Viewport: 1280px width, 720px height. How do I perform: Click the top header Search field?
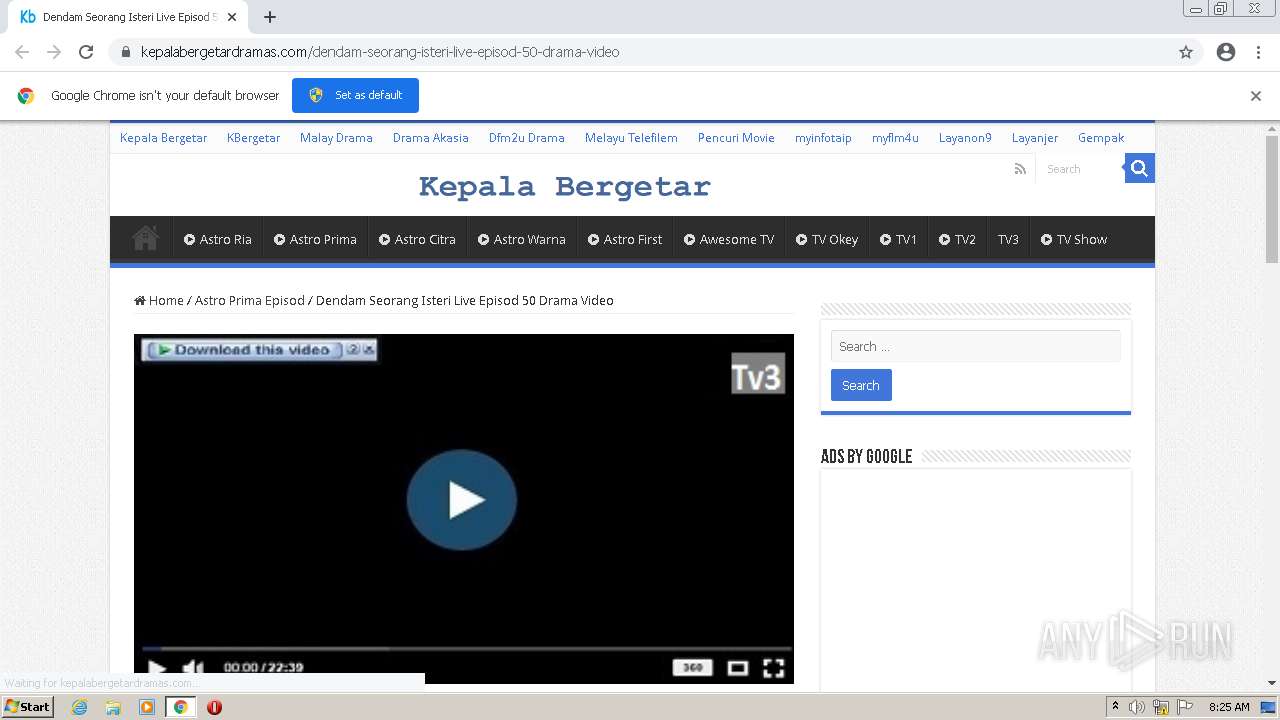[1080, 169]
